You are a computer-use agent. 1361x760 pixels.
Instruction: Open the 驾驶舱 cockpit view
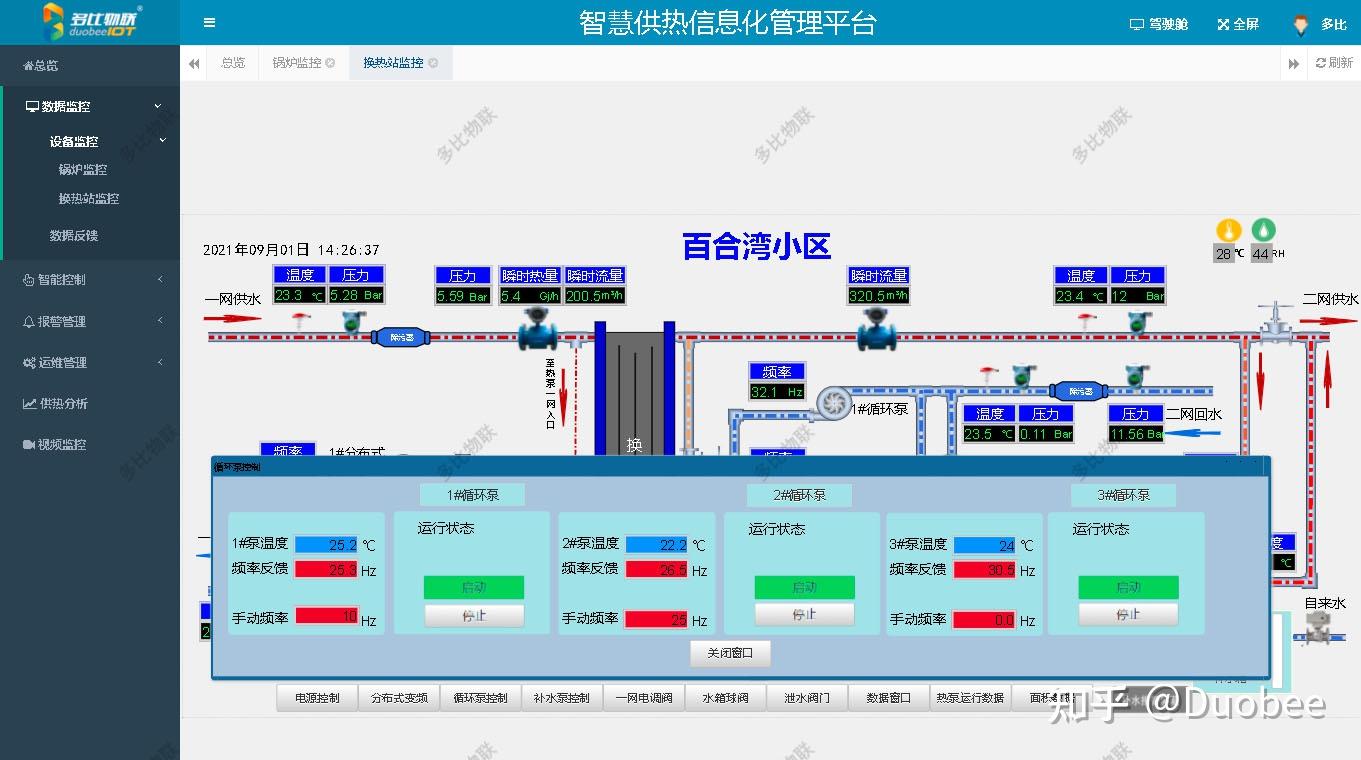coord(1159,24)
